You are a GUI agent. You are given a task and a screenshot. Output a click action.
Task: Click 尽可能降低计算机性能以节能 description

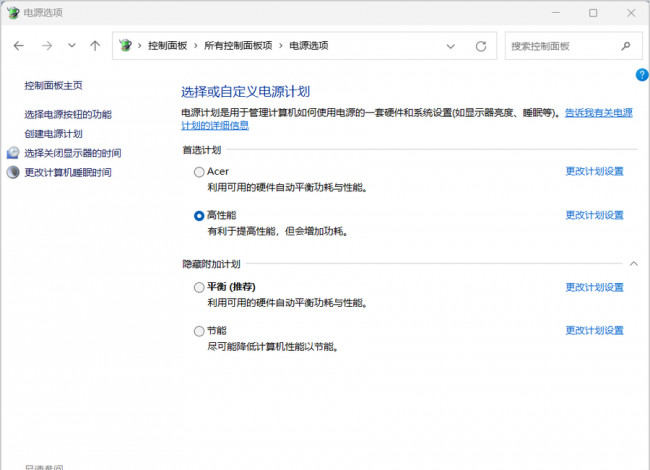pos(273,346)
